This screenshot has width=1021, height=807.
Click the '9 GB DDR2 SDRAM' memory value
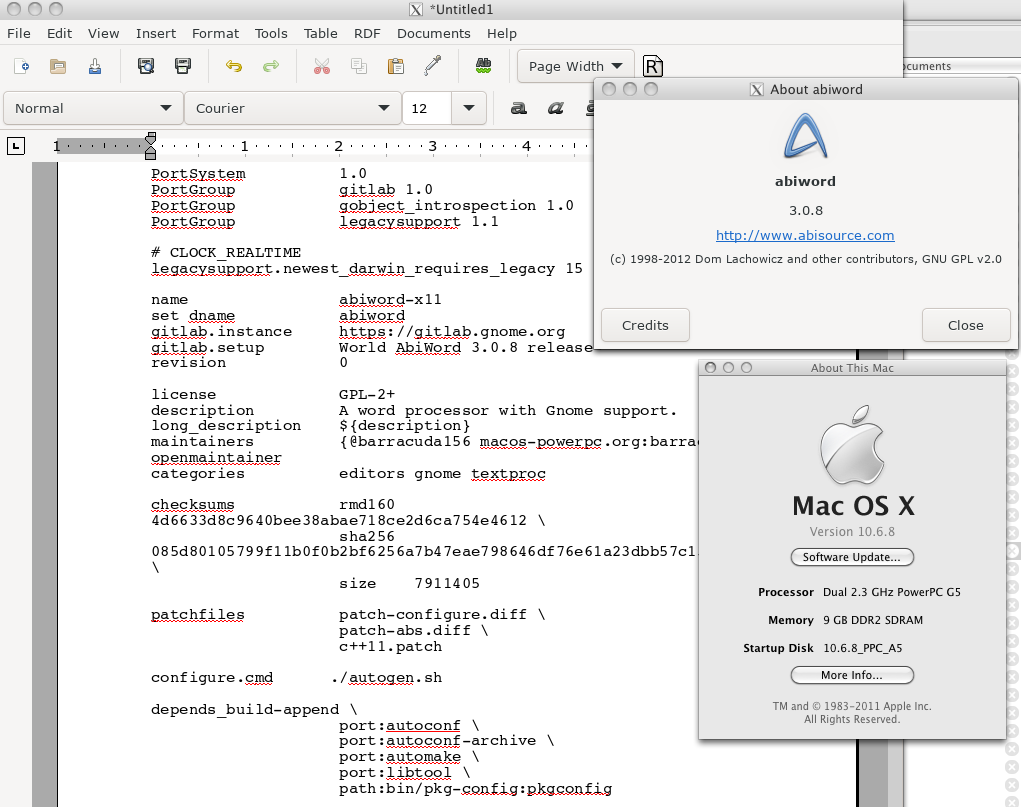[x=873, y=620]
